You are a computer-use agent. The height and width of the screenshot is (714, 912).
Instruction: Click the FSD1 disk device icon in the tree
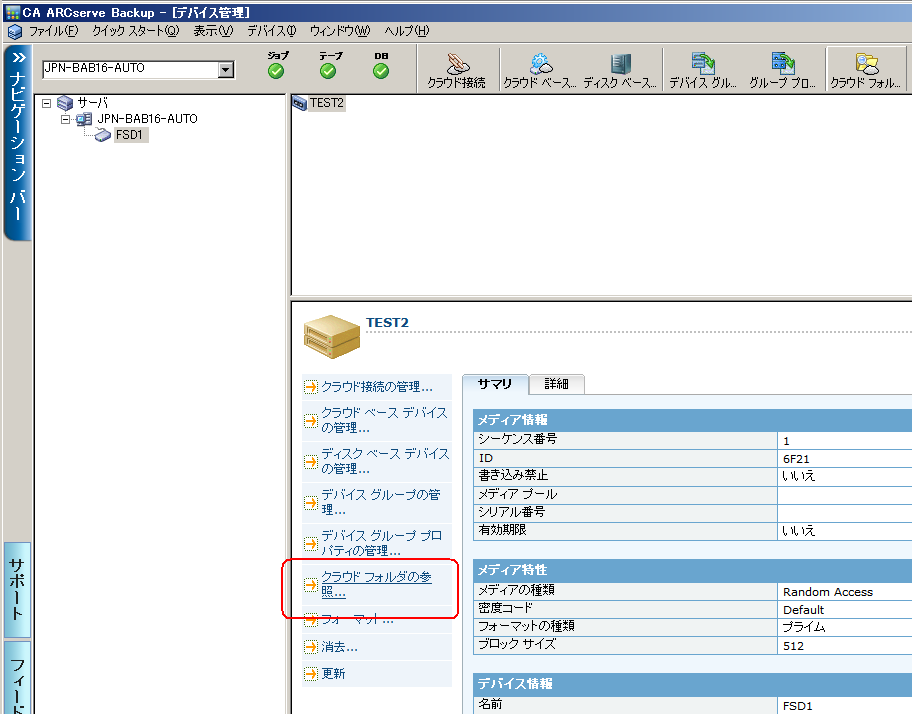pyautogui.click(x=102, y=135)
